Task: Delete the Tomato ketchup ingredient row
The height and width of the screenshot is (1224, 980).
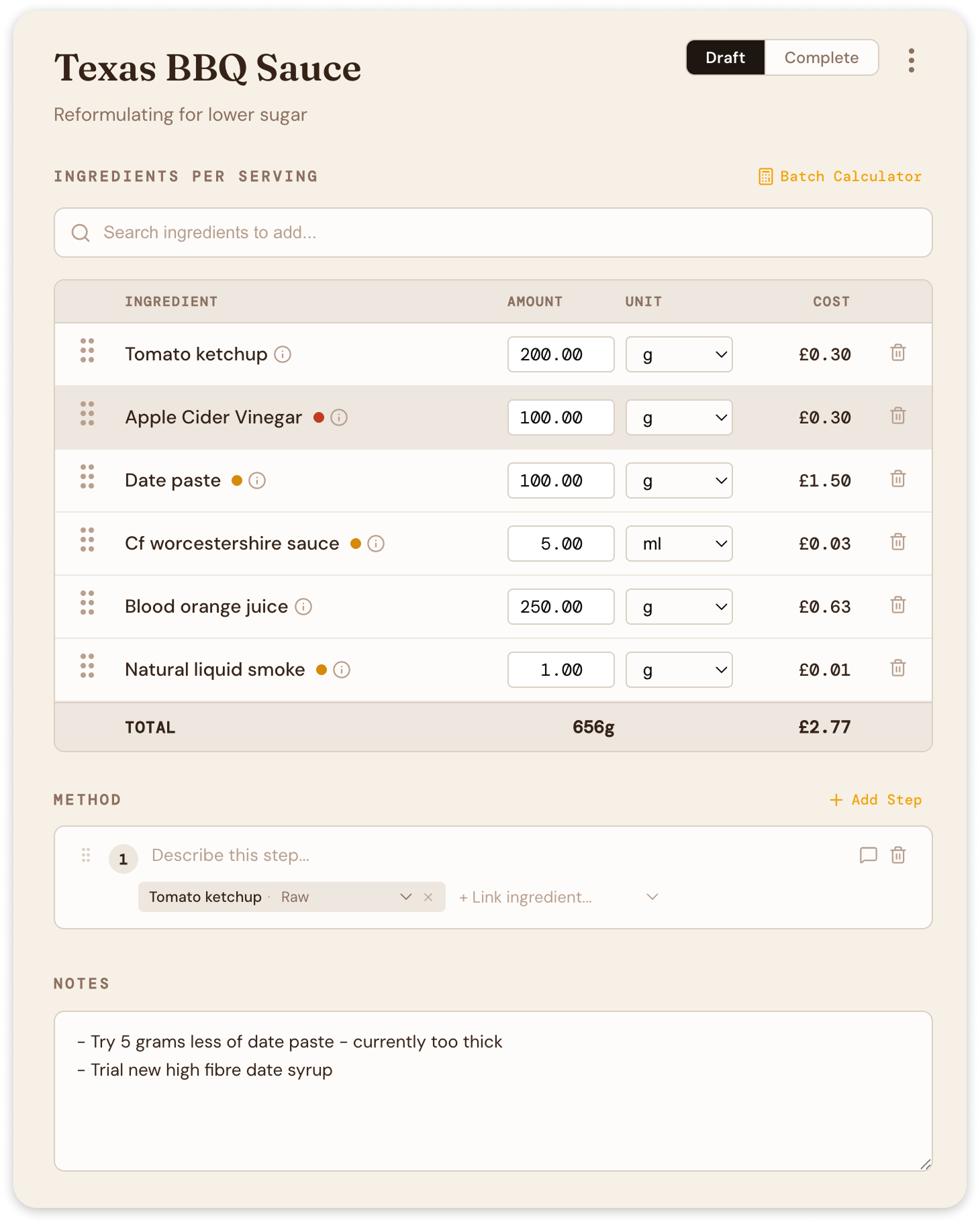Action: 897,354
